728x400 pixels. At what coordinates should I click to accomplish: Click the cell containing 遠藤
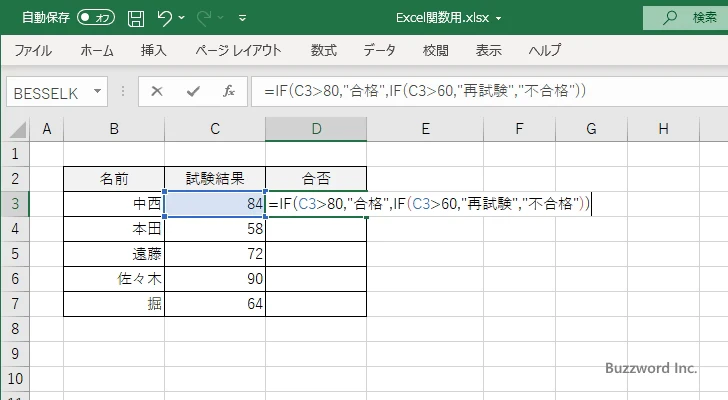tap(114, 254)
